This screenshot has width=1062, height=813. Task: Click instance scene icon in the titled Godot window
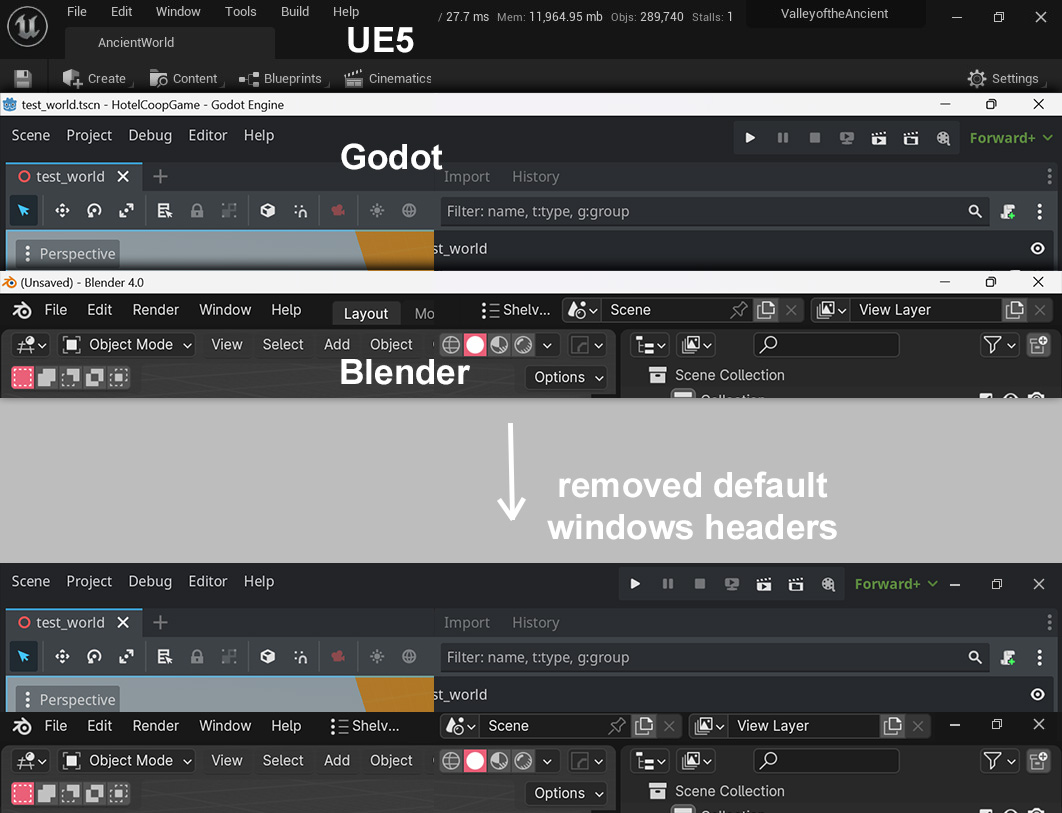tap(1008, 211)
